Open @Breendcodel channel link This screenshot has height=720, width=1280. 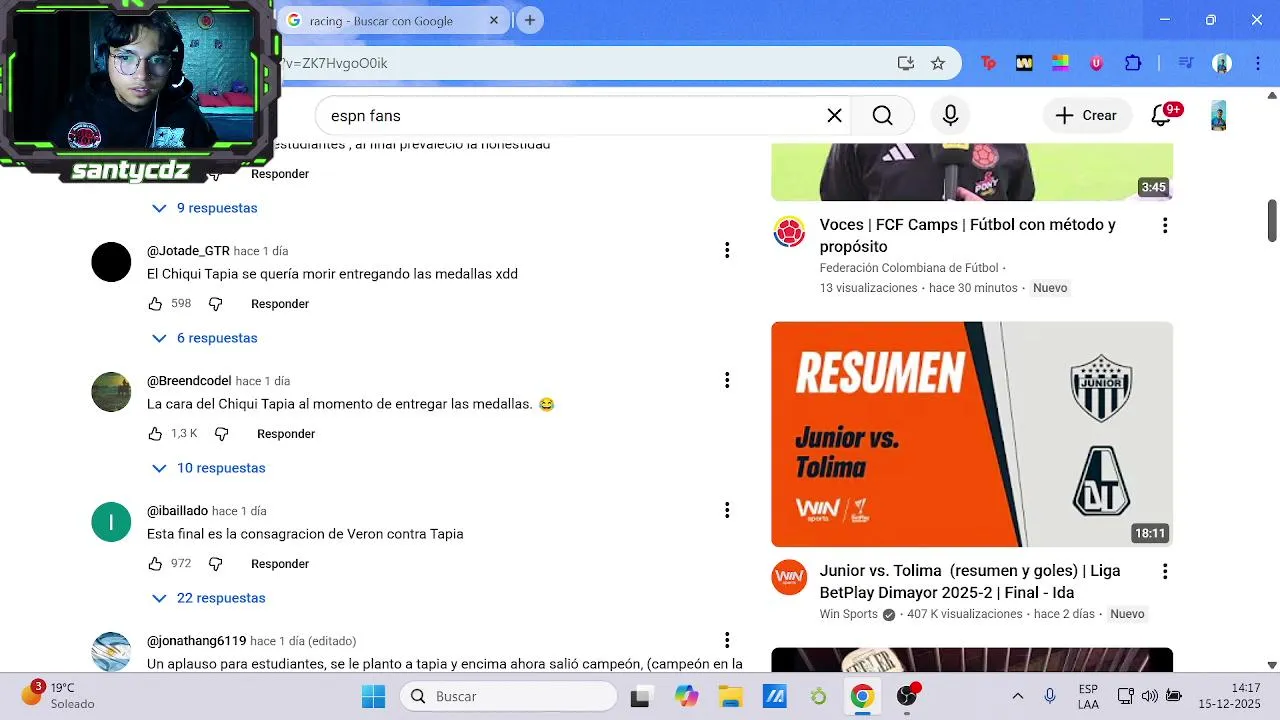pos(189,381)
